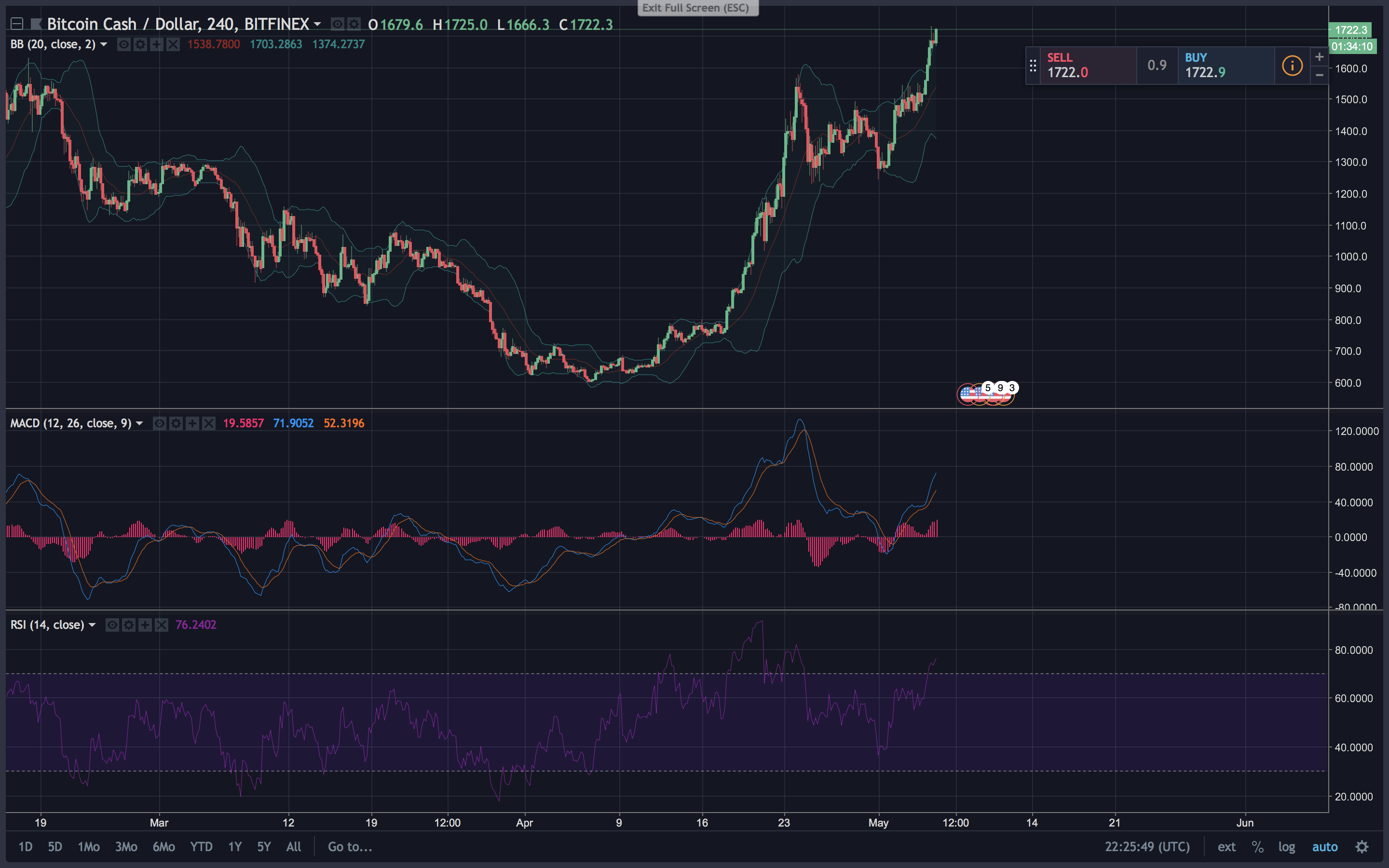The height and width of the screenshot is (868, 1389).
Task: Click the plus button on trading panel
Action: coord(1319,56)
